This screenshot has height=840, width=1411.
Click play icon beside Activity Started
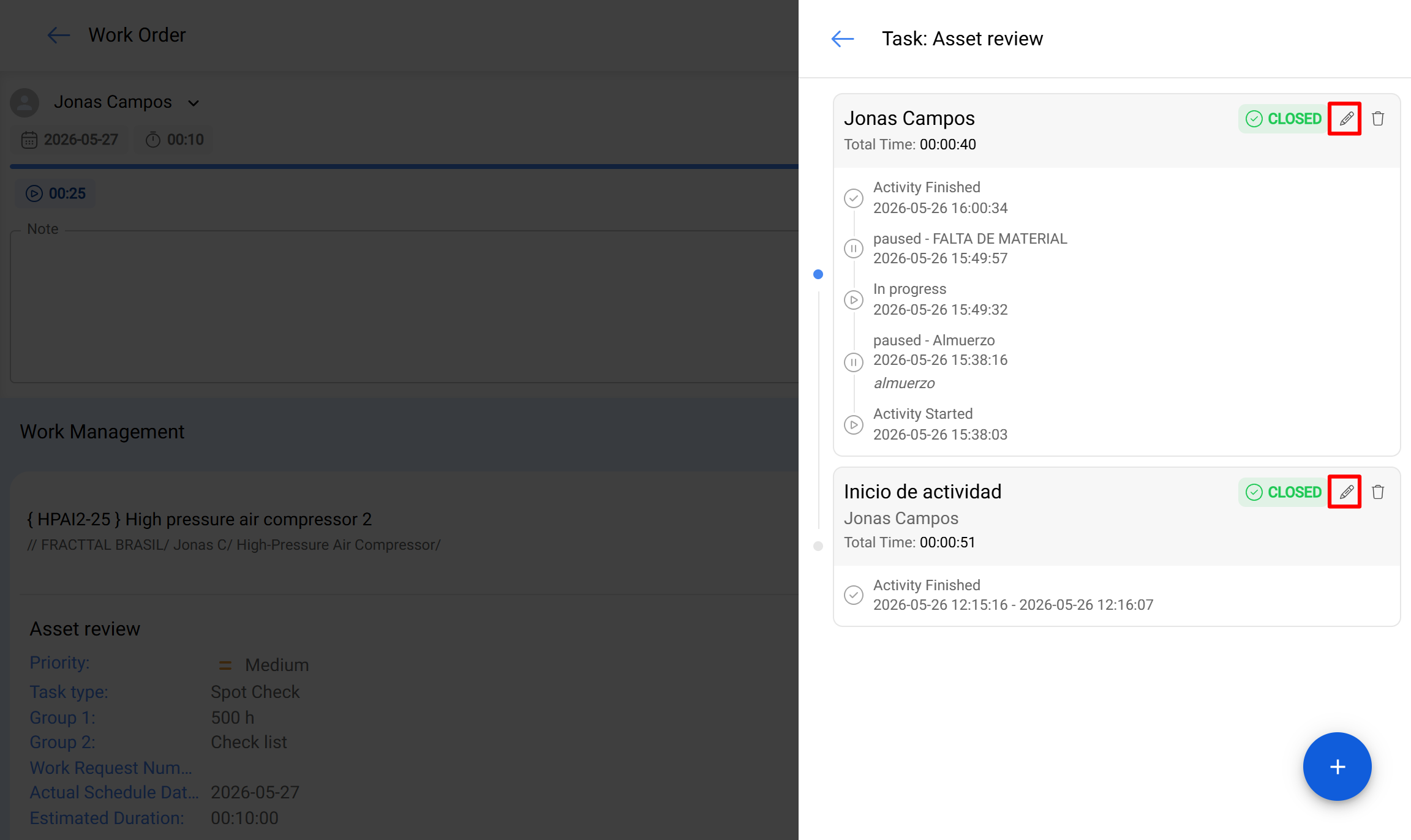[x=854, y=425]
